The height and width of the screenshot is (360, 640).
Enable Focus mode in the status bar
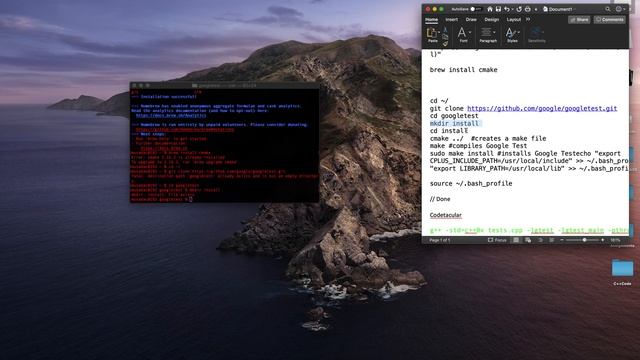497,240
